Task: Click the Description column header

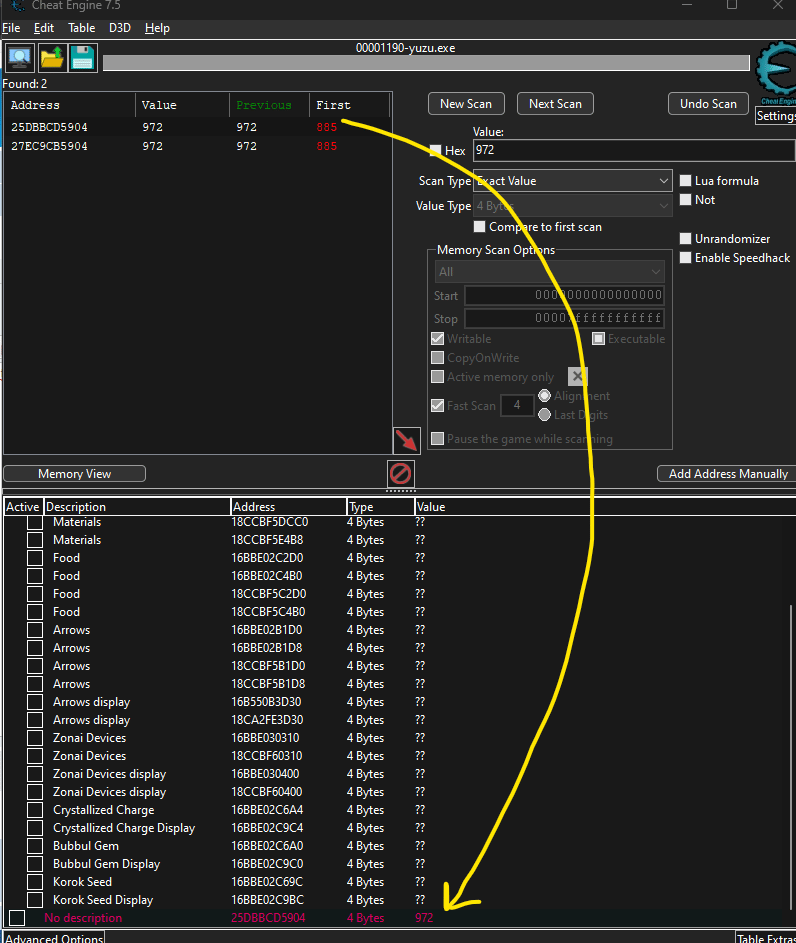Action: click(x=137, y=507)
